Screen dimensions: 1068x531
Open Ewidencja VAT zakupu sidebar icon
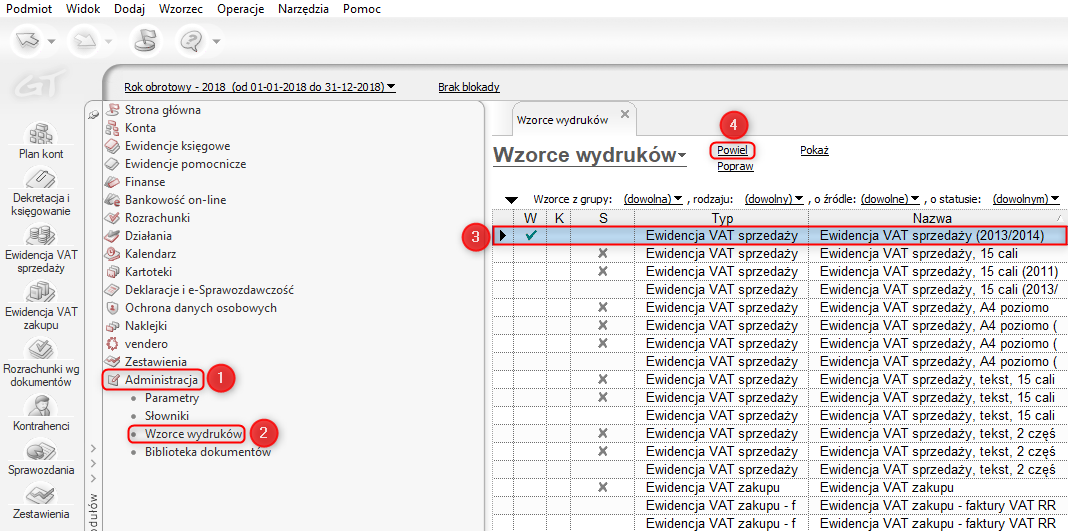tap(41, 293)
